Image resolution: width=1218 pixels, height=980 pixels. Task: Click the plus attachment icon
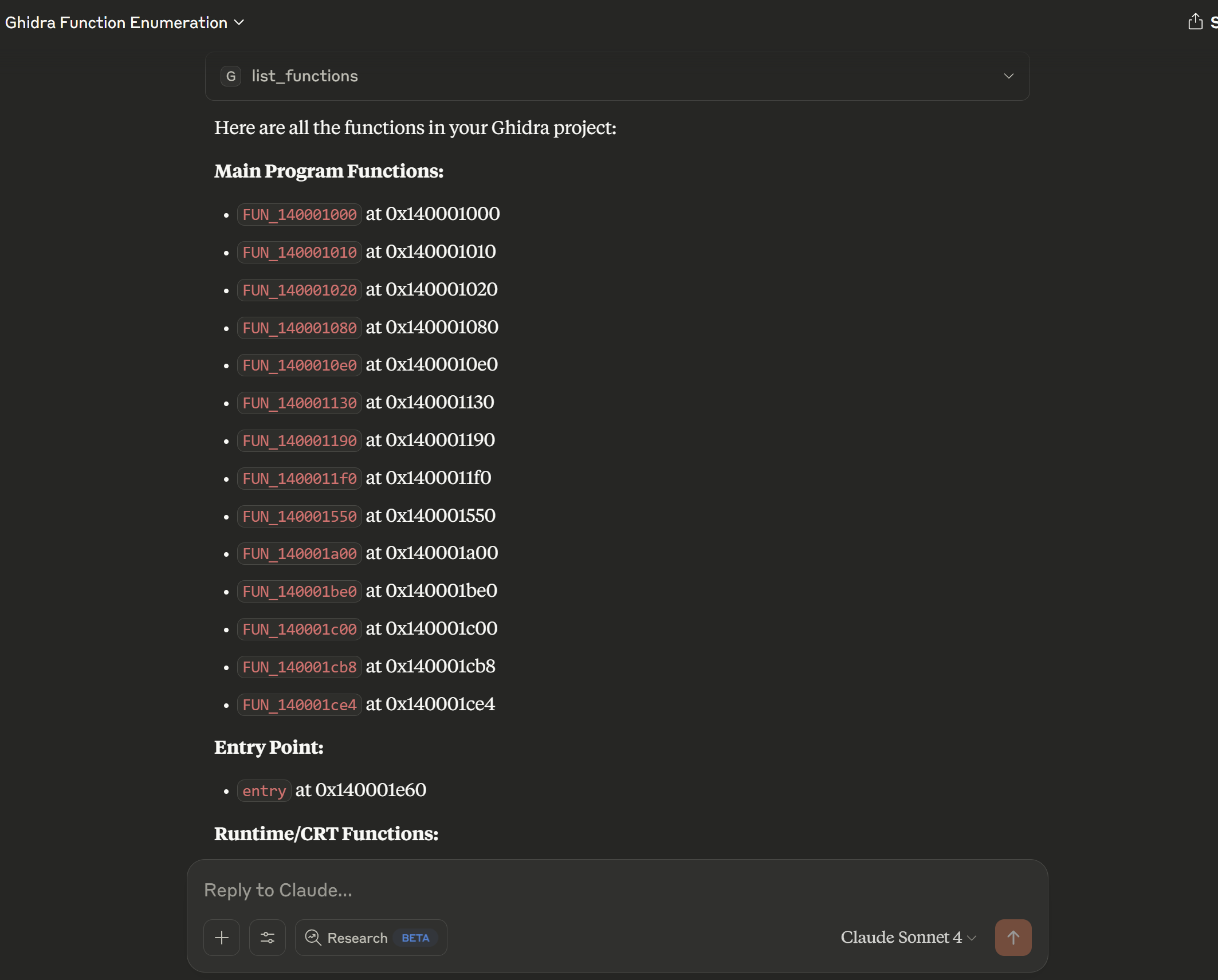[x=222, y=938]
